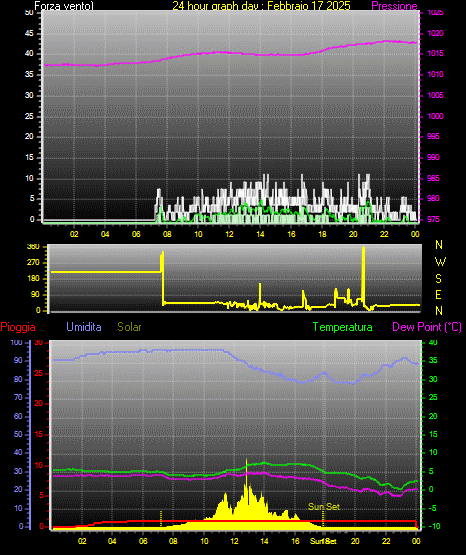Click the Pioggia legend label
The image size is (466, 555).
point(18,327)
